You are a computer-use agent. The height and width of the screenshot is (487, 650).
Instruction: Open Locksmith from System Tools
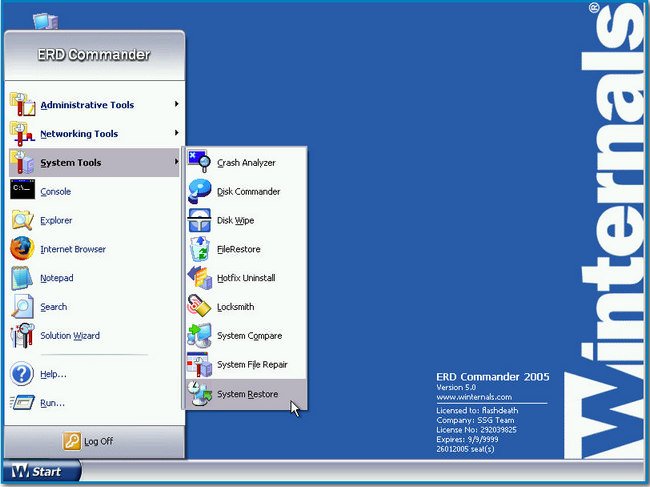pyautogui.click(x=246, y=306)
